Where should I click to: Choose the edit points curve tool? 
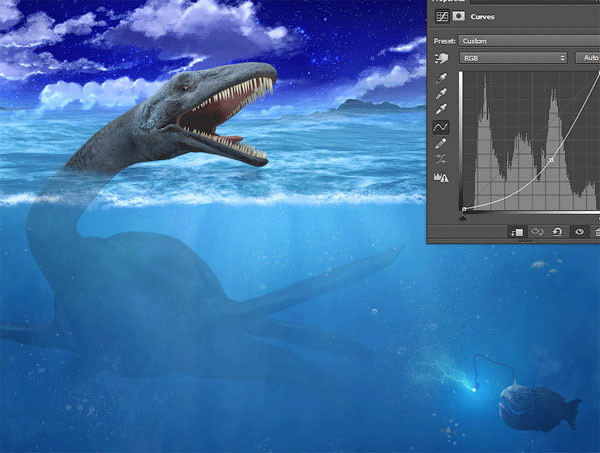click(440, 127)
